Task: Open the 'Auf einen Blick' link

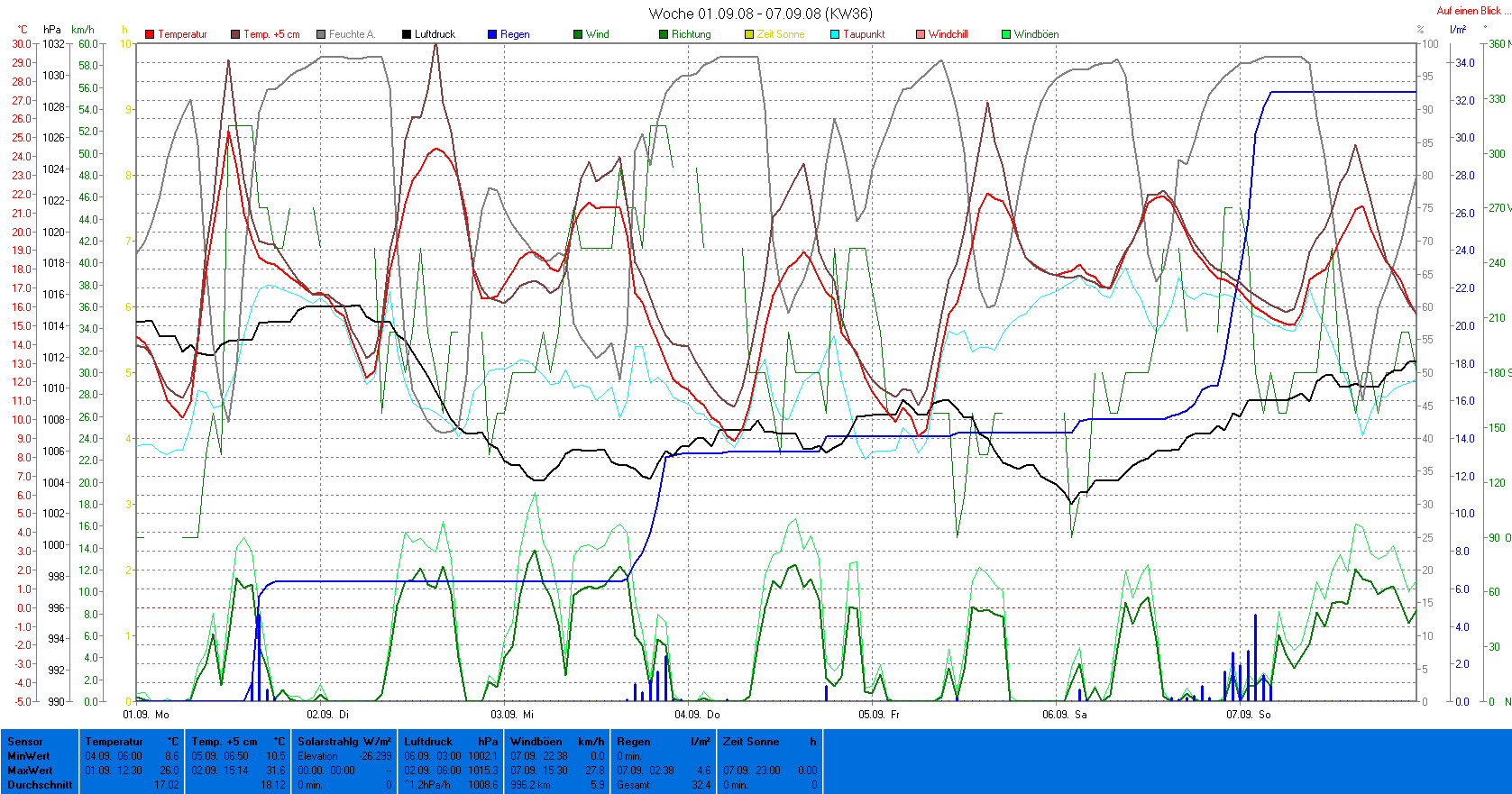Action: [x=1470, y=11]
